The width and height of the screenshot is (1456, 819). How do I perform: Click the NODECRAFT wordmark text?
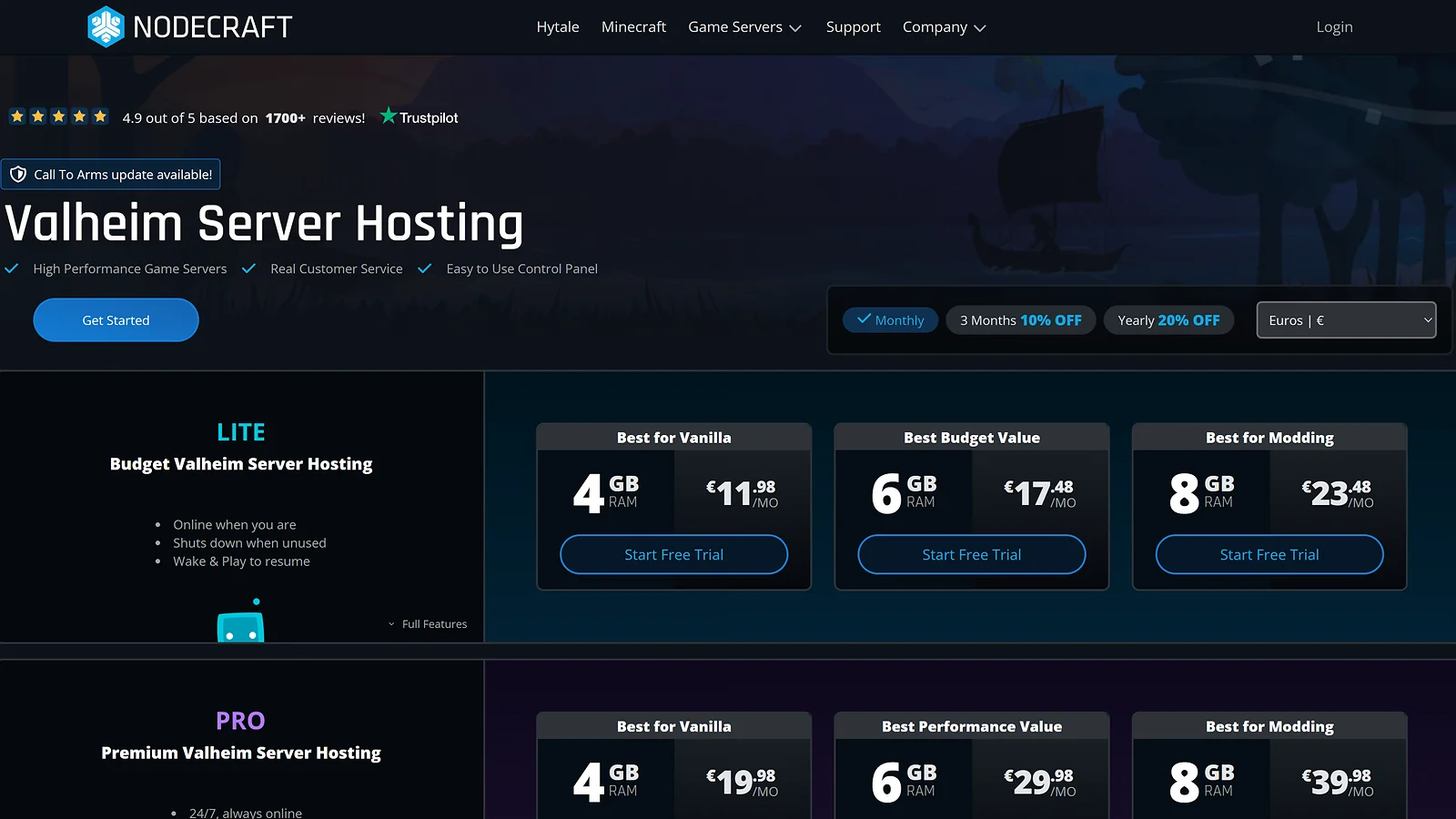[213, 27]
